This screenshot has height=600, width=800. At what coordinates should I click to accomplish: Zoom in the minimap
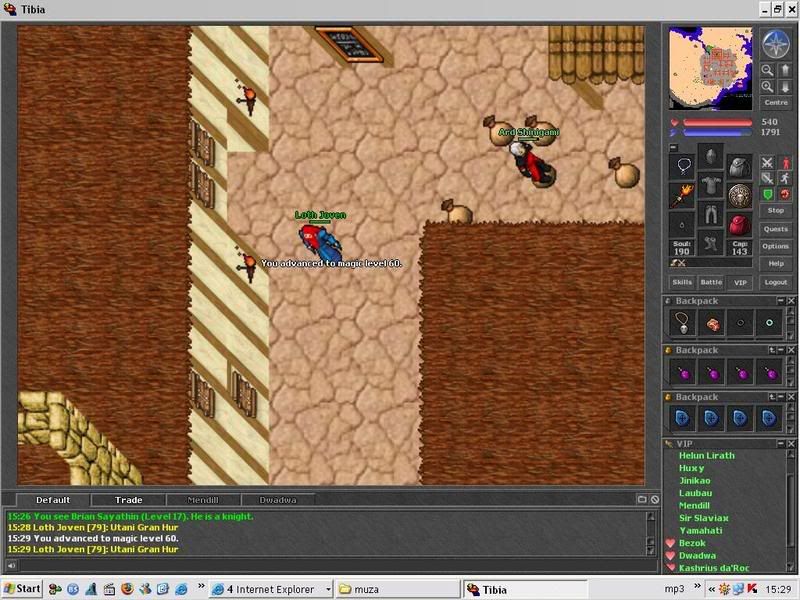pyautogui.click(x=767, y=87)
